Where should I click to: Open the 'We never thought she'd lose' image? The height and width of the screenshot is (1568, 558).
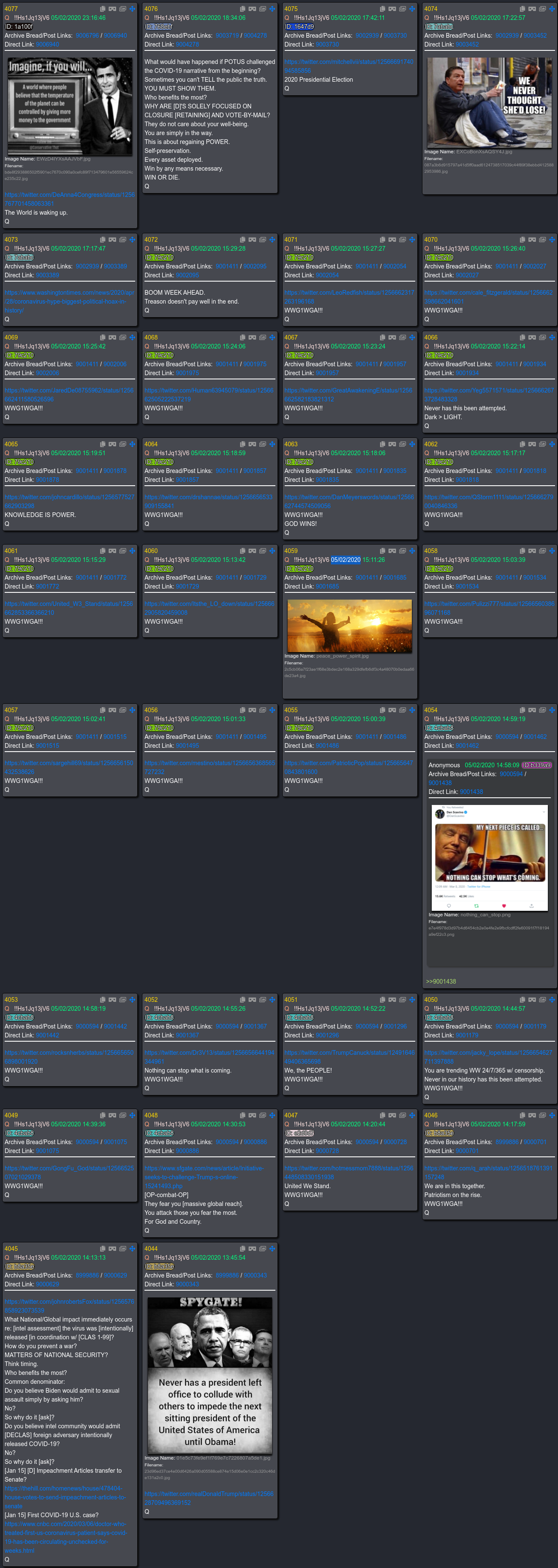(490, 103)
